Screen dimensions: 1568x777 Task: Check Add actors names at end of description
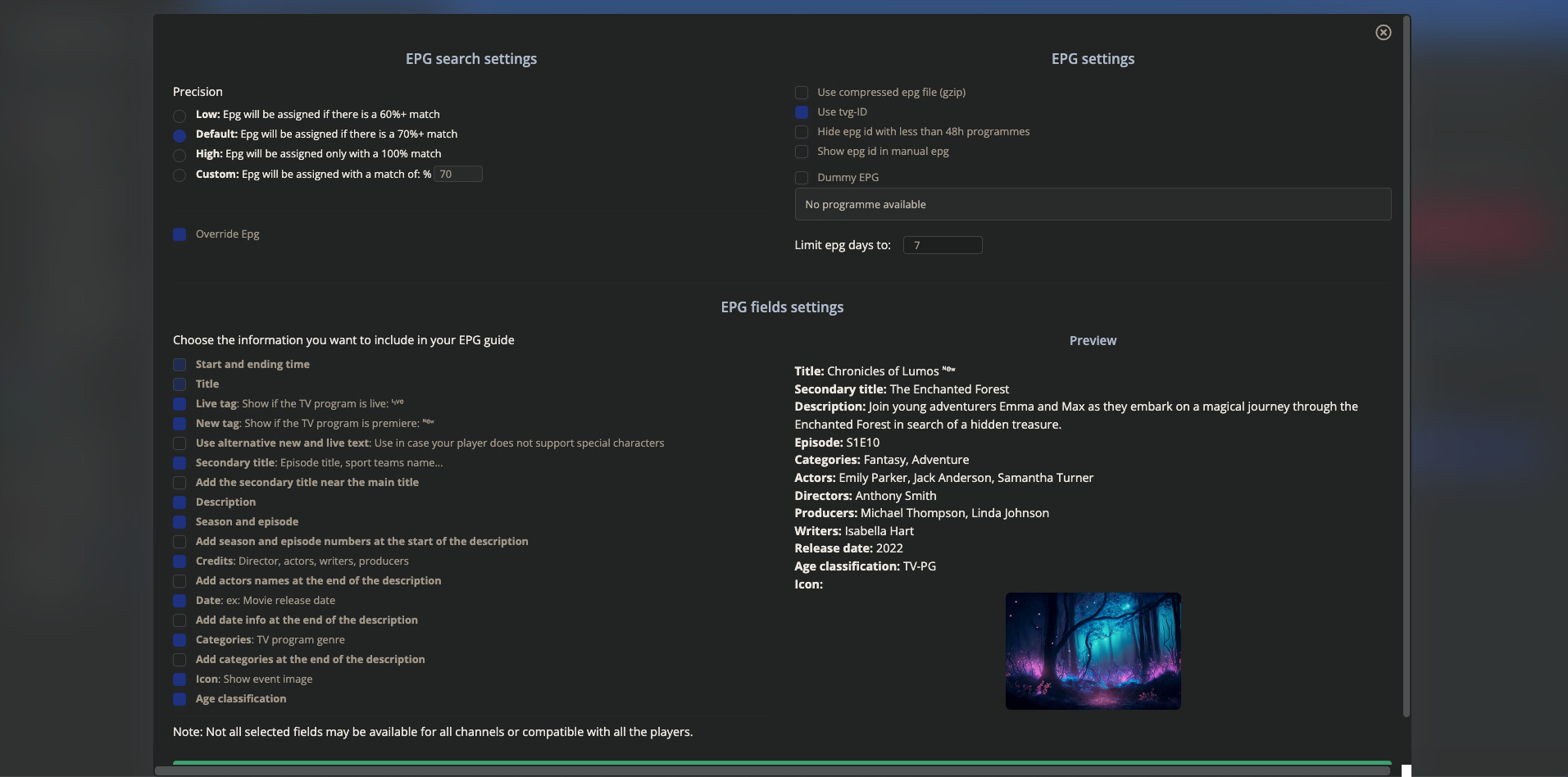click(180, 581)
